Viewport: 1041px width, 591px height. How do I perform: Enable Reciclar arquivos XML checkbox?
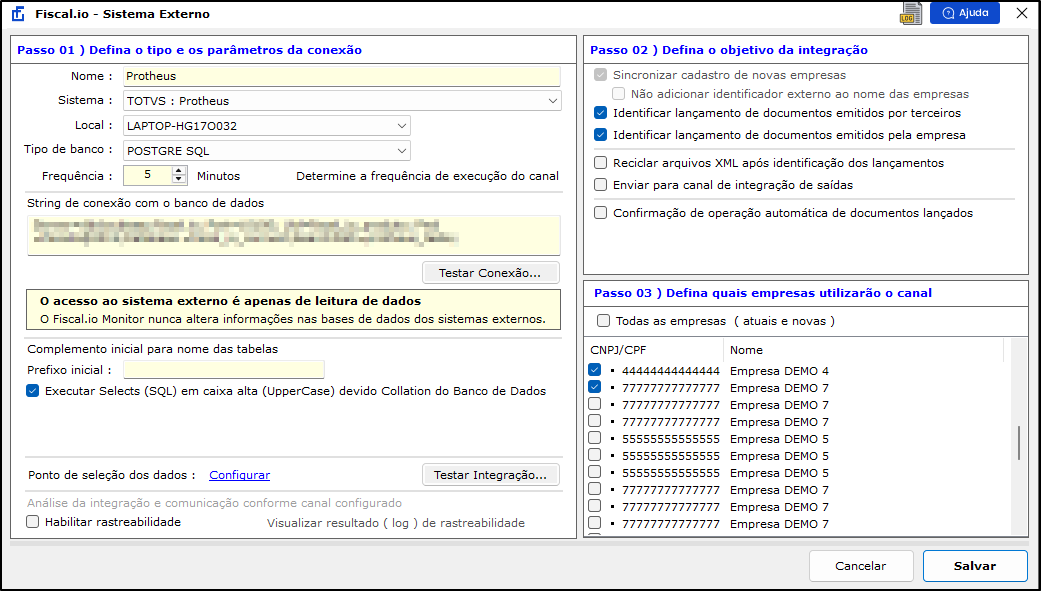tap(600, 163)
